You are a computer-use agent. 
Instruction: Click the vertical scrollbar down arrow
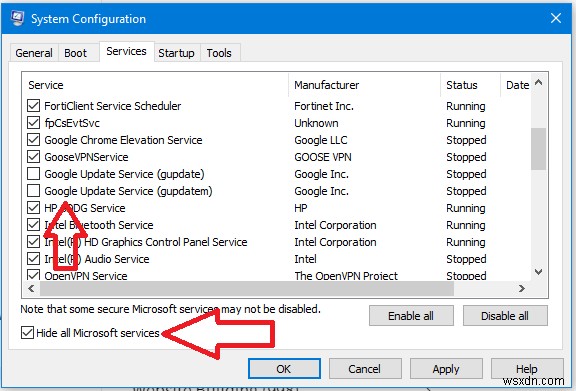(x=539, y=272)
